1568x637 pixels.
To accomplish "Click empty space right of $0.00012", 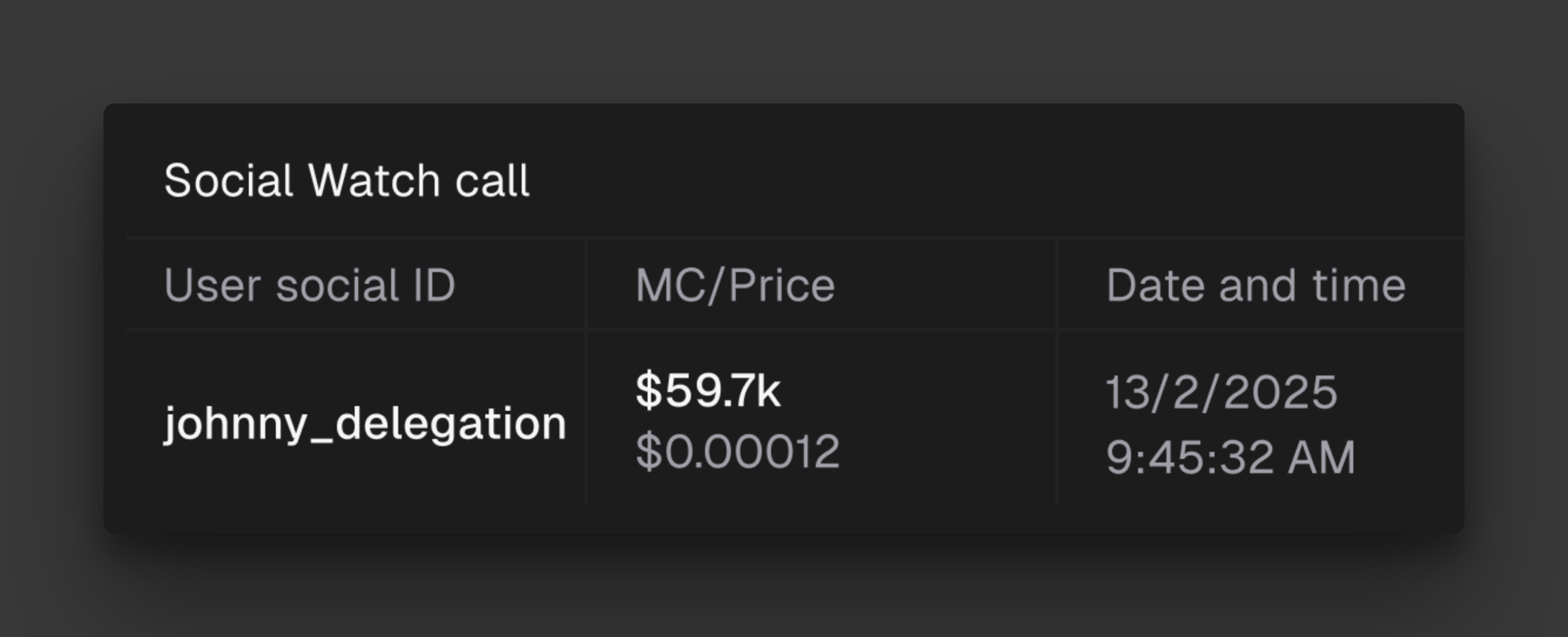I will (946, 451).
